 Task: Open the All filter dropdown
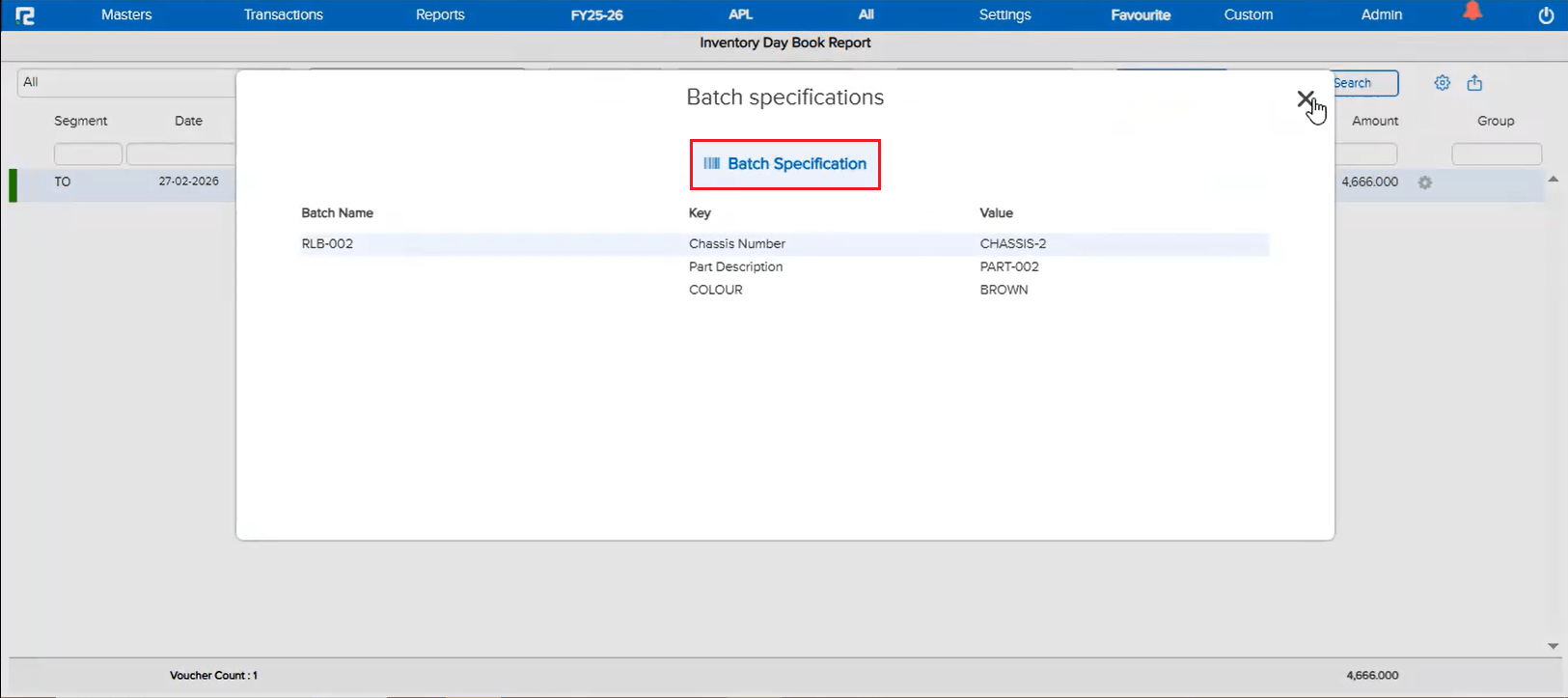point(127,83)
